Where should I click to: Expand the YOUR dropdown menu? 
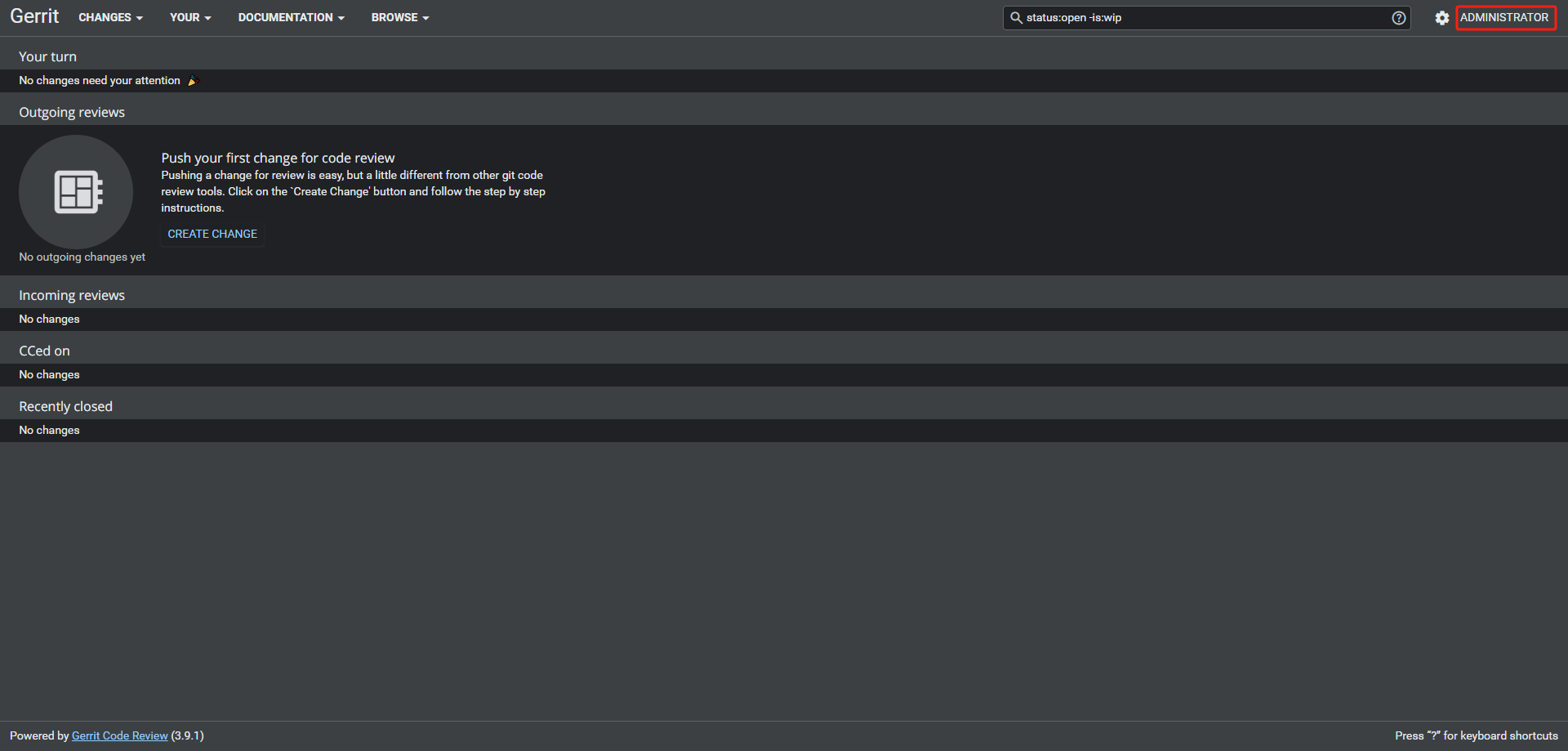(190, 17)
